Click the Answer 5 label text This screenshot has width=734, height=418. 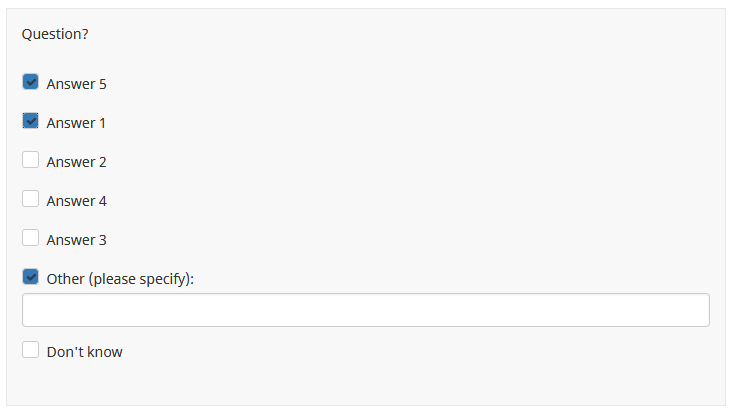(76, 84)
